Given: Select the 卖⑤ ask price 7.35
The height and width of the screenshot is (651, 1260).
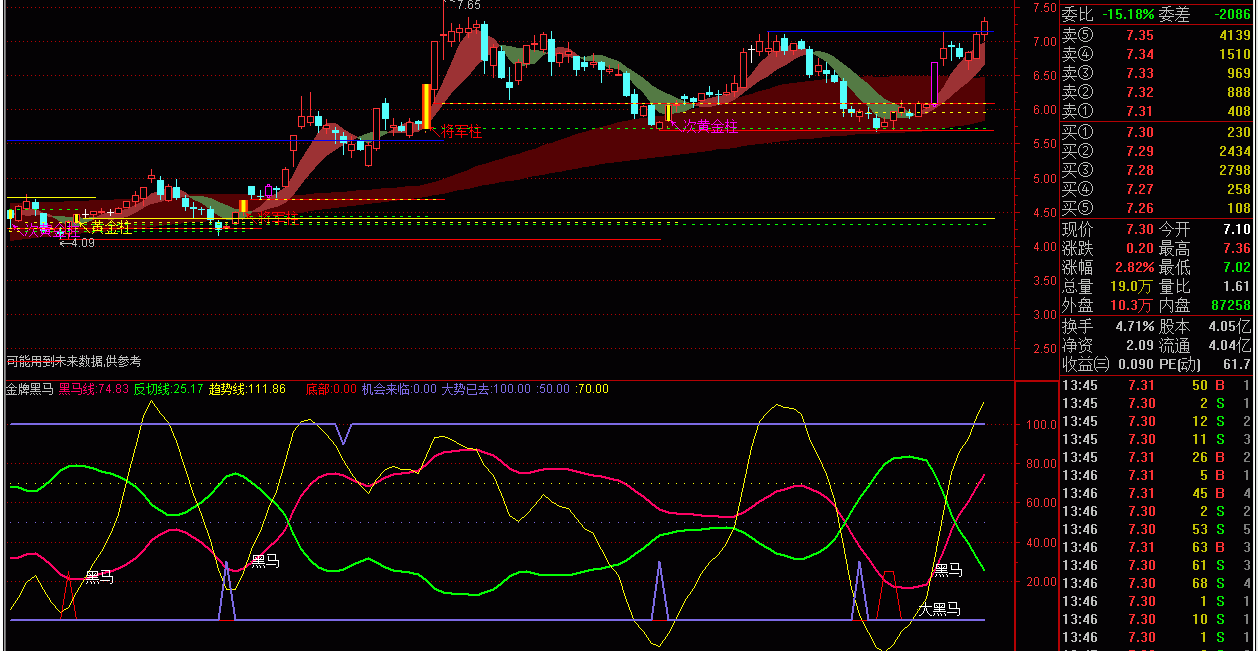Looking at the screenshot, I should coord(1140,36).
